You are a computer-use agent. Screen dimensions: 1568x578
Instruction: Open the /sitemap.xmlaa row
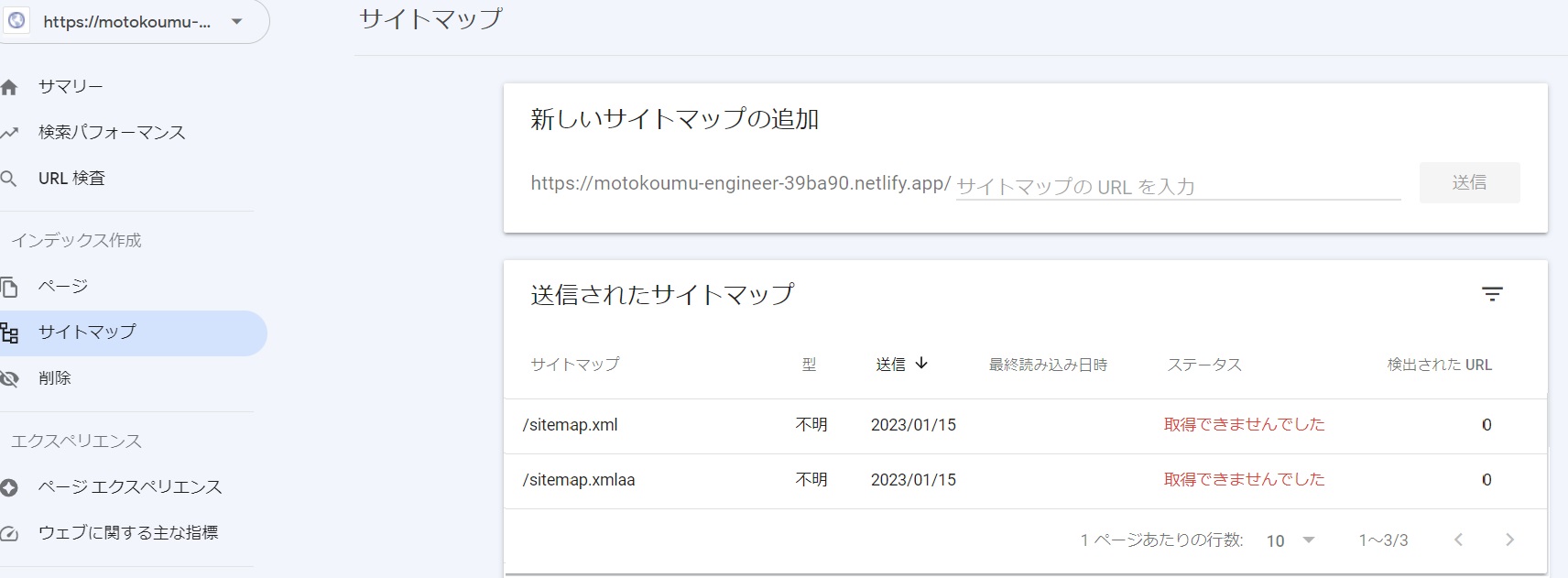coord(579,480)
